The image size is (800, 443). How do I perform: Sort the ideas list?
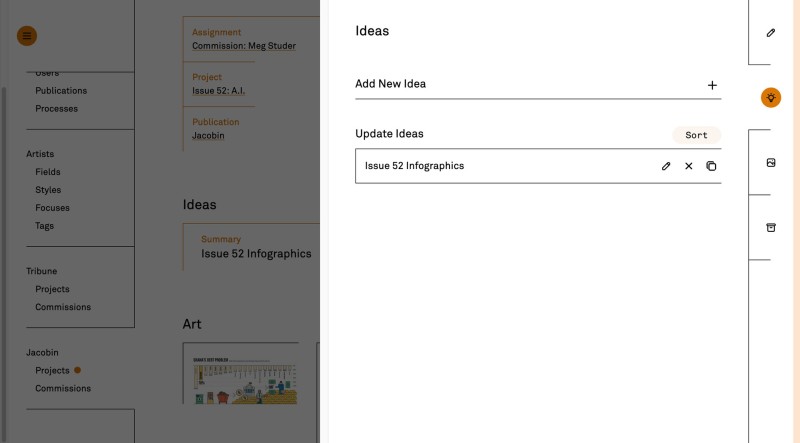pyautogui.click(x=696, y=135)
